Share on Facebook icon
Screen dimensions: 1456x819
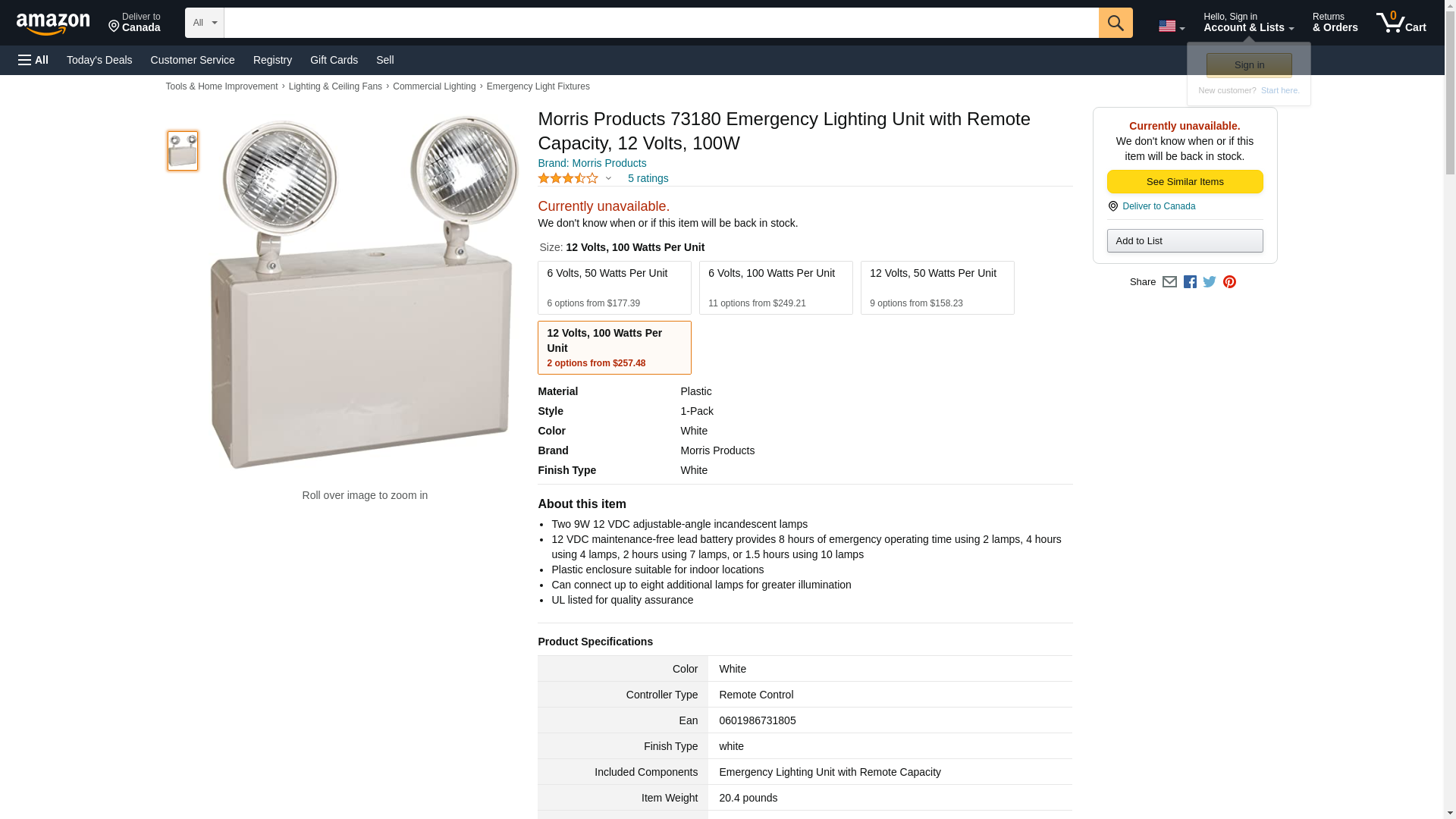(x=1190, y=282)
